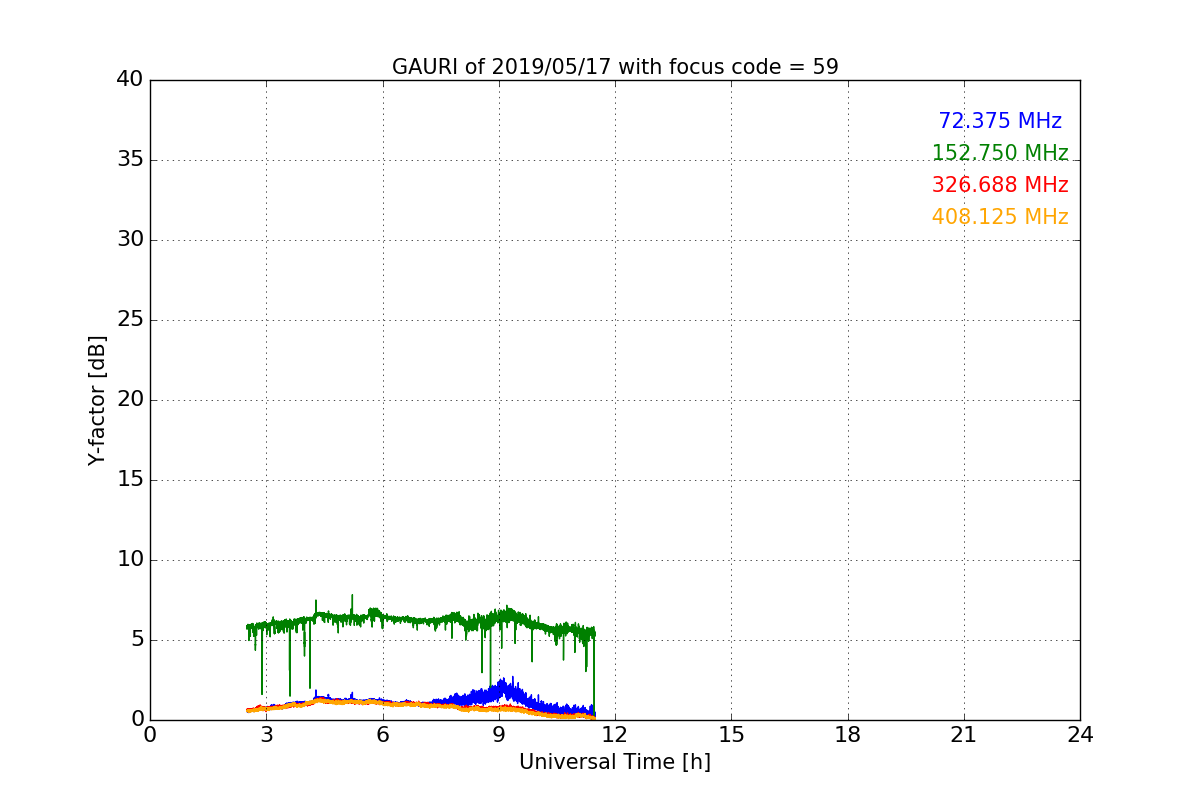Click the x-axis tick label 9

499,735
